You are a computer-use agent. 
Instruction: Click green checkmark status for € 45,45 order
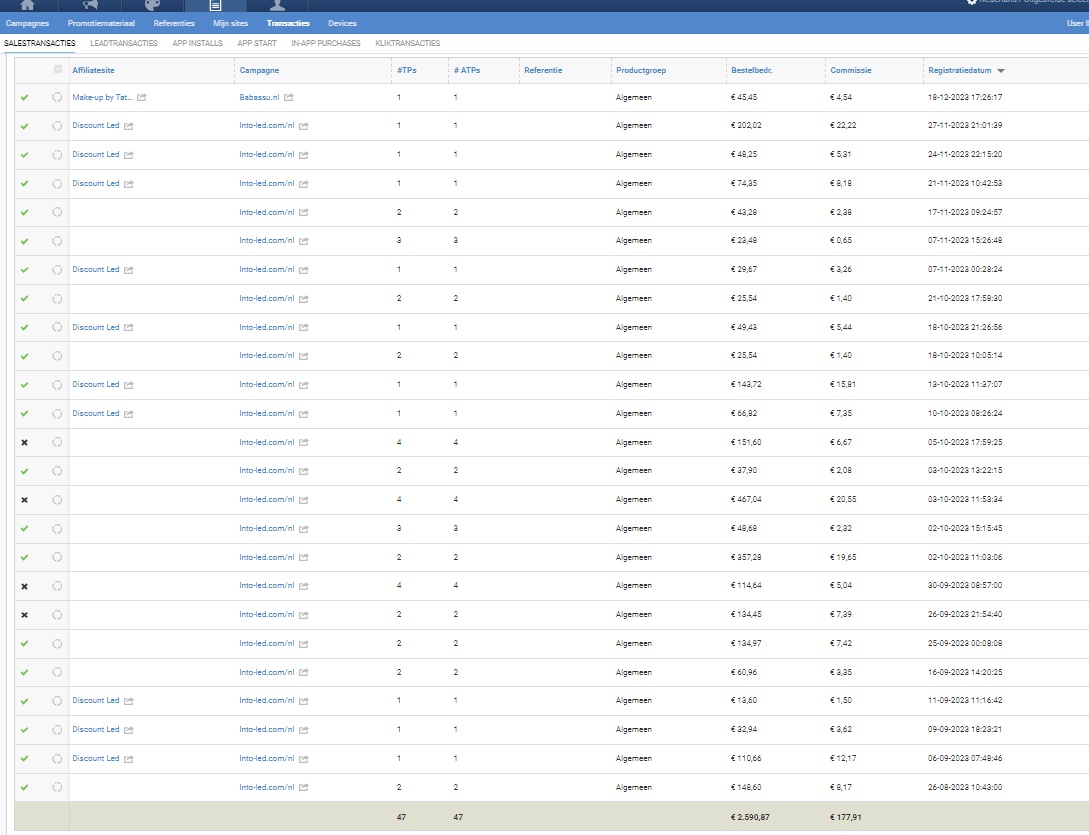(25, 97)
